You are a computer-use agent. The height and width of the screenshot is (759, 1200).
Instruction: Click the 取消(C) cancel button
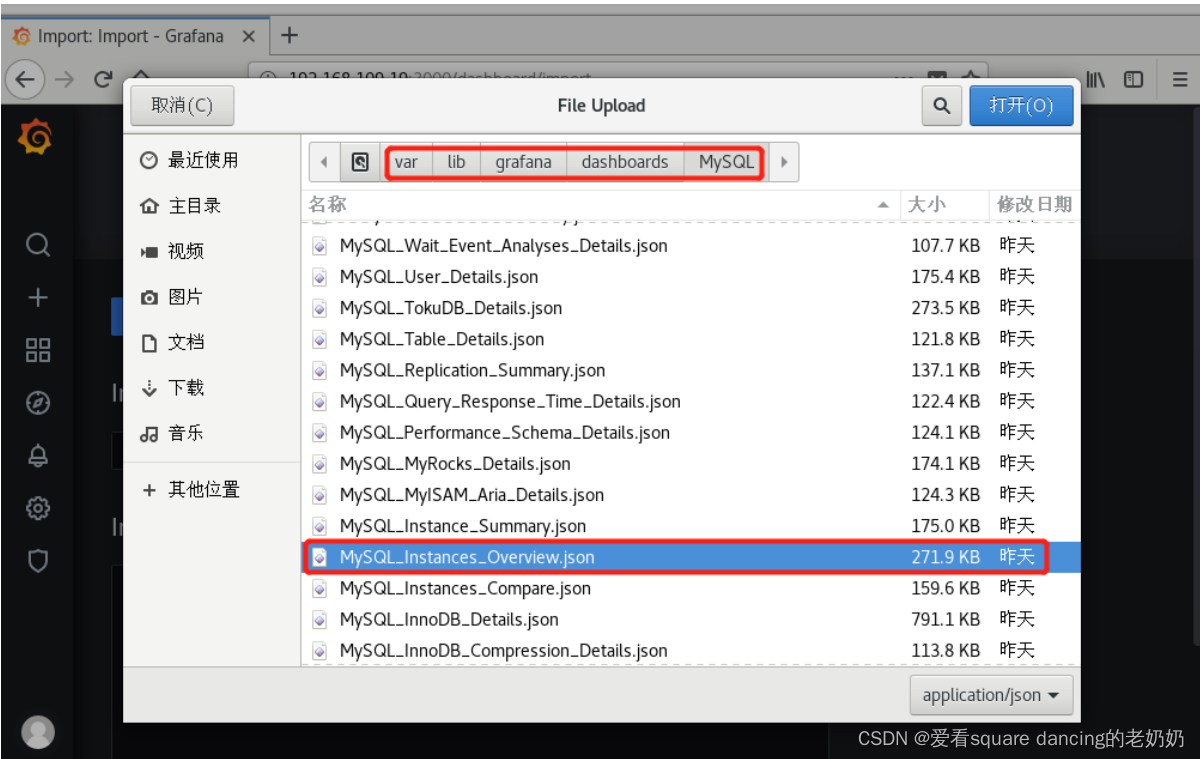(182, 105)
